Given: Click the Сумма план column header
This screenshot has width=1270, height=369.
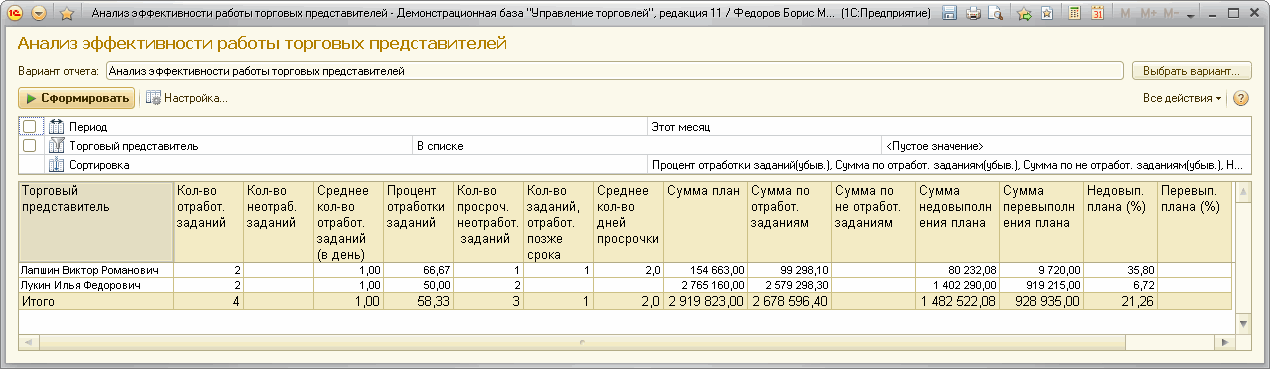Looking at the screenshot, I should [705, 221].
